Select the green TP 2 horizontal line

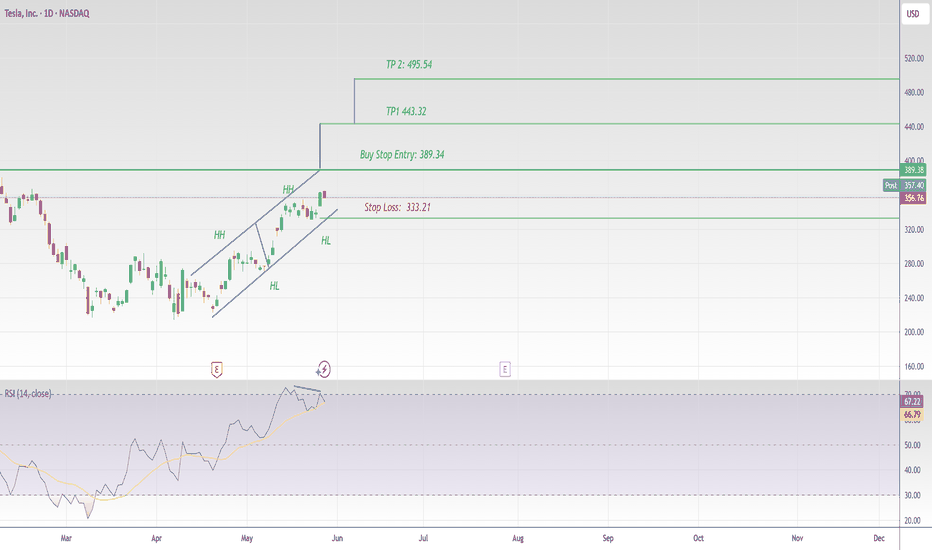pos(626,78)
